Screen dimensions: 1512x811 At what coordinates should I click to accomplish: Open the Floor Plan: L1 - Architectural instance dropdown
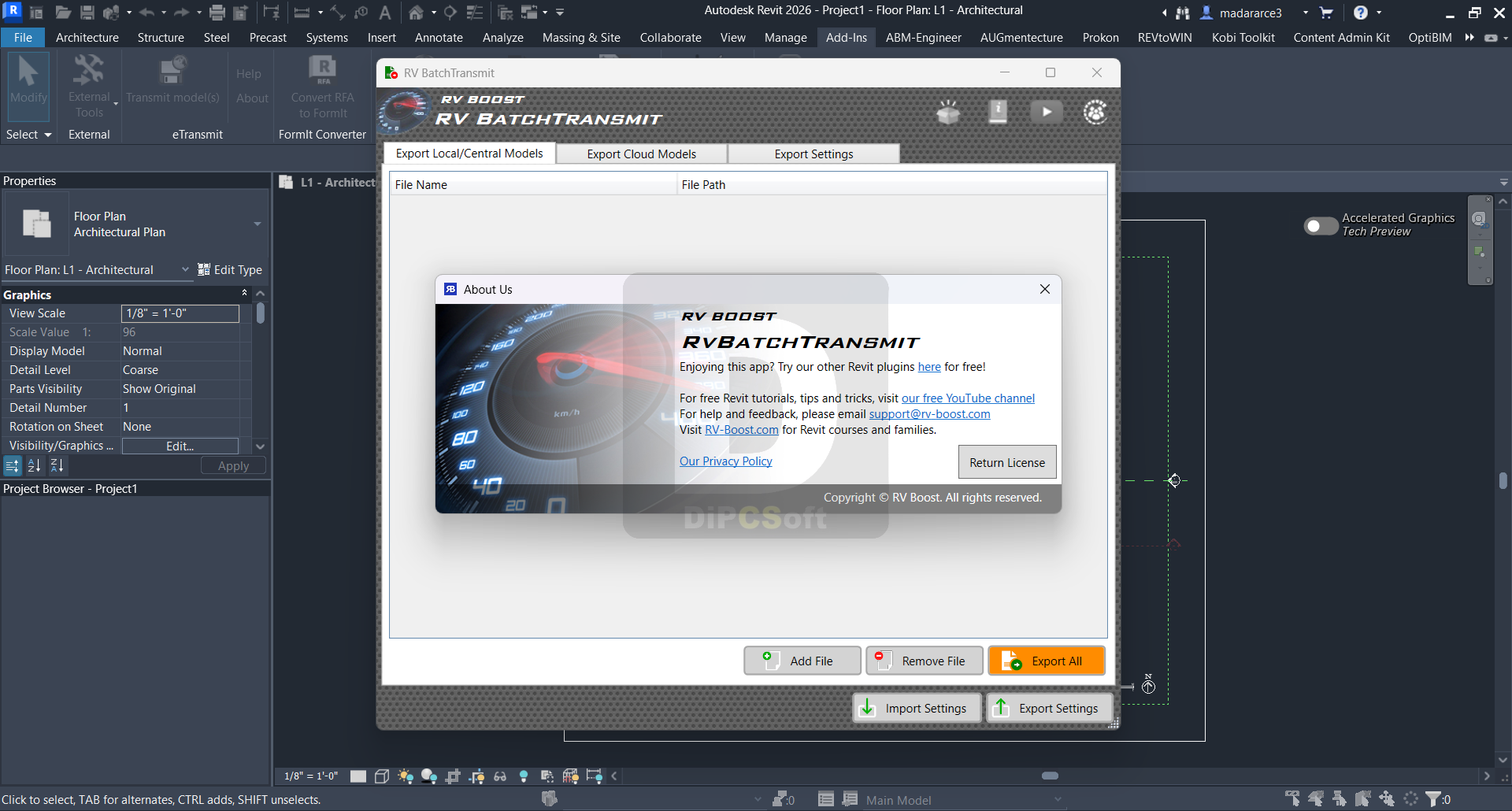point(185,269)
